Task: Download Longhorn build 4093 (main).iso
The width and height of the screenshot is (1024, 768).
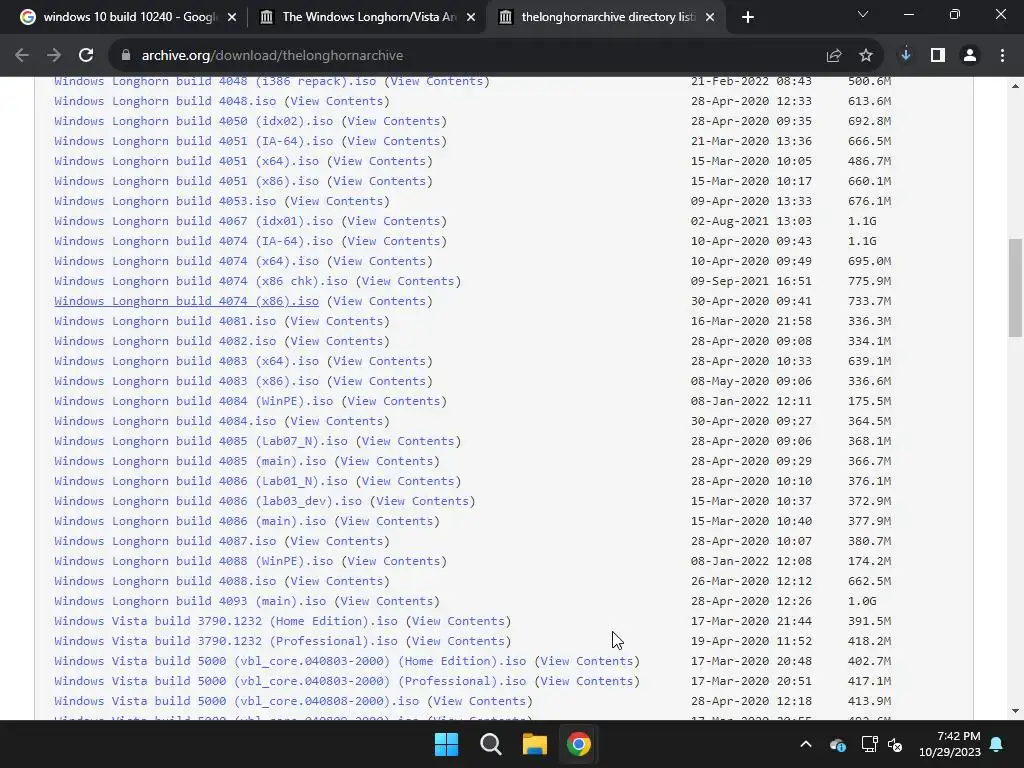Action: pyautogui.click(x=190, y=601)
